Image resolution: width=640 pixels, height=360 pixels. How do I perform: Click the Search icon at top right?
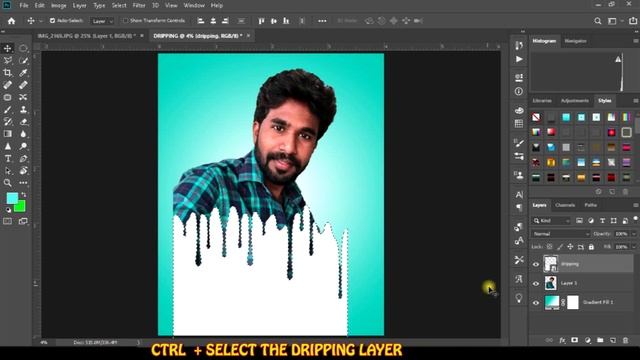pos(598,21)
